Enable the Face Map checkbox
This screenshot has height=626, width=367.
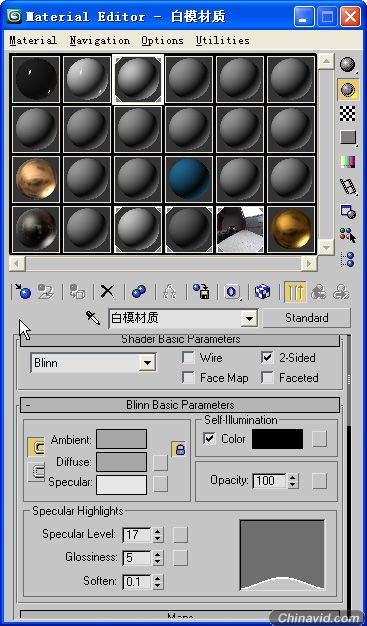[x=188, y=377]
